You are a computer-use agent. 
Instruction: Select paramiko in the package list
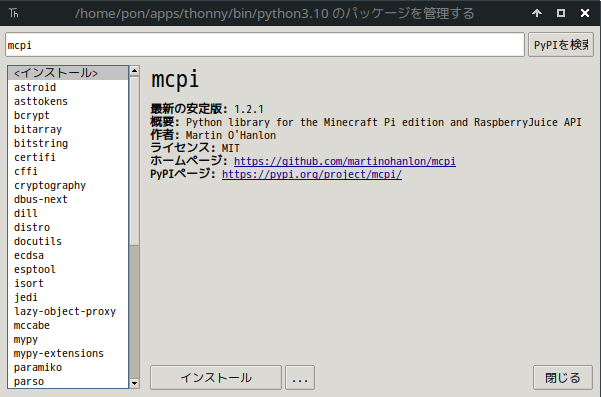point(68,367)
